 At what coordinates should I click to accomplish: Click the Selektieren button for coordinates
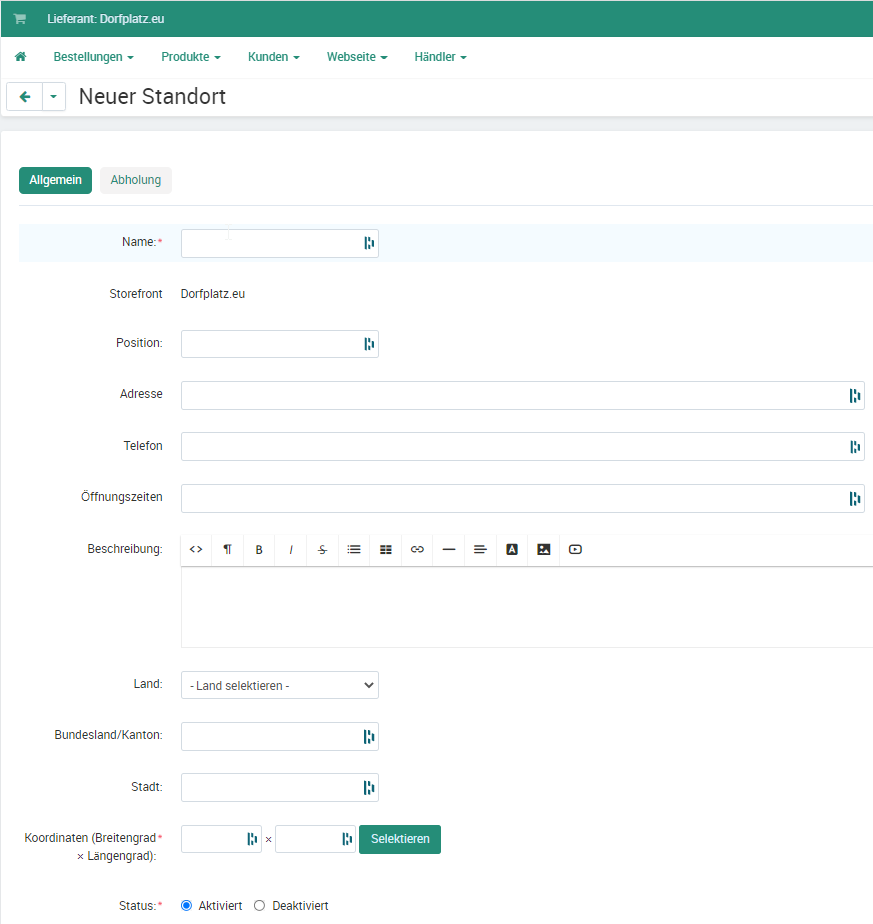(400, 839)
